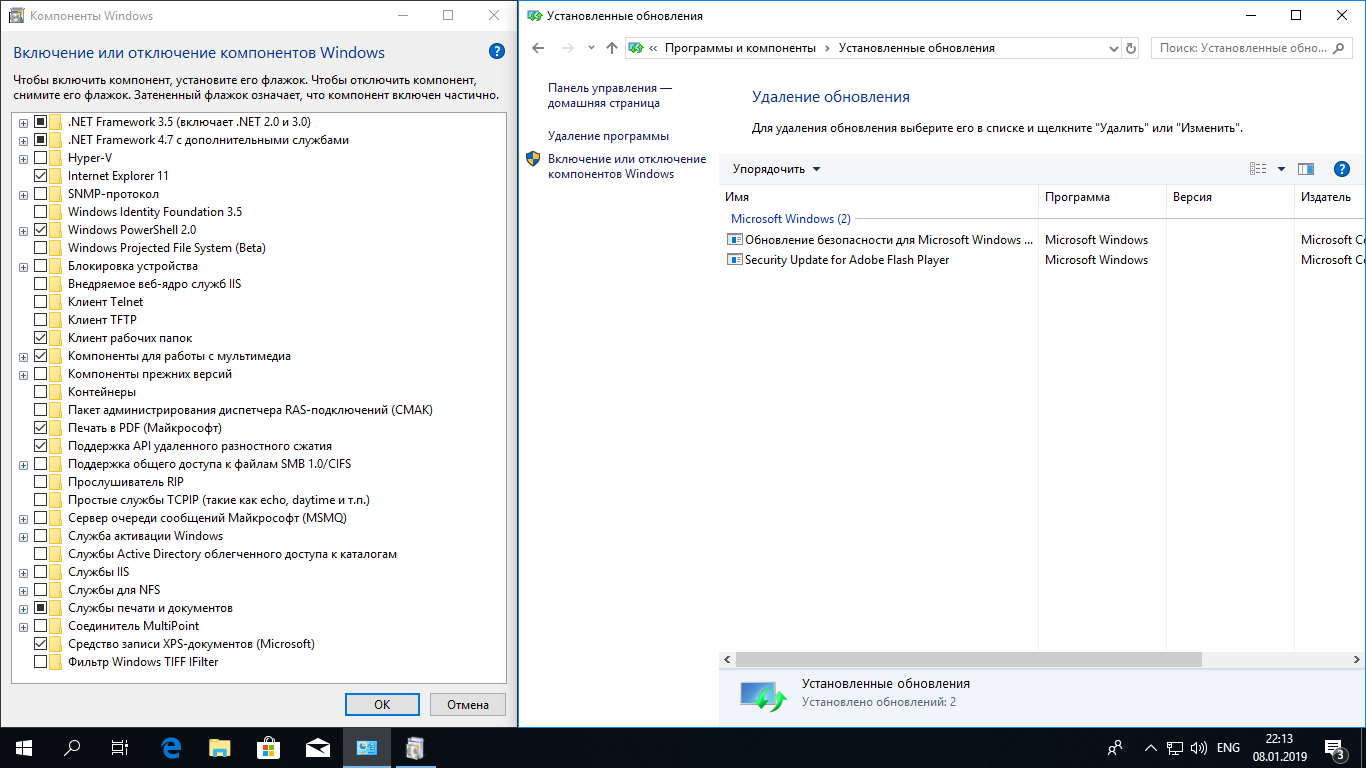Click the back arrow in Installed Updates
1366x768 pixels.
(538, 48)
